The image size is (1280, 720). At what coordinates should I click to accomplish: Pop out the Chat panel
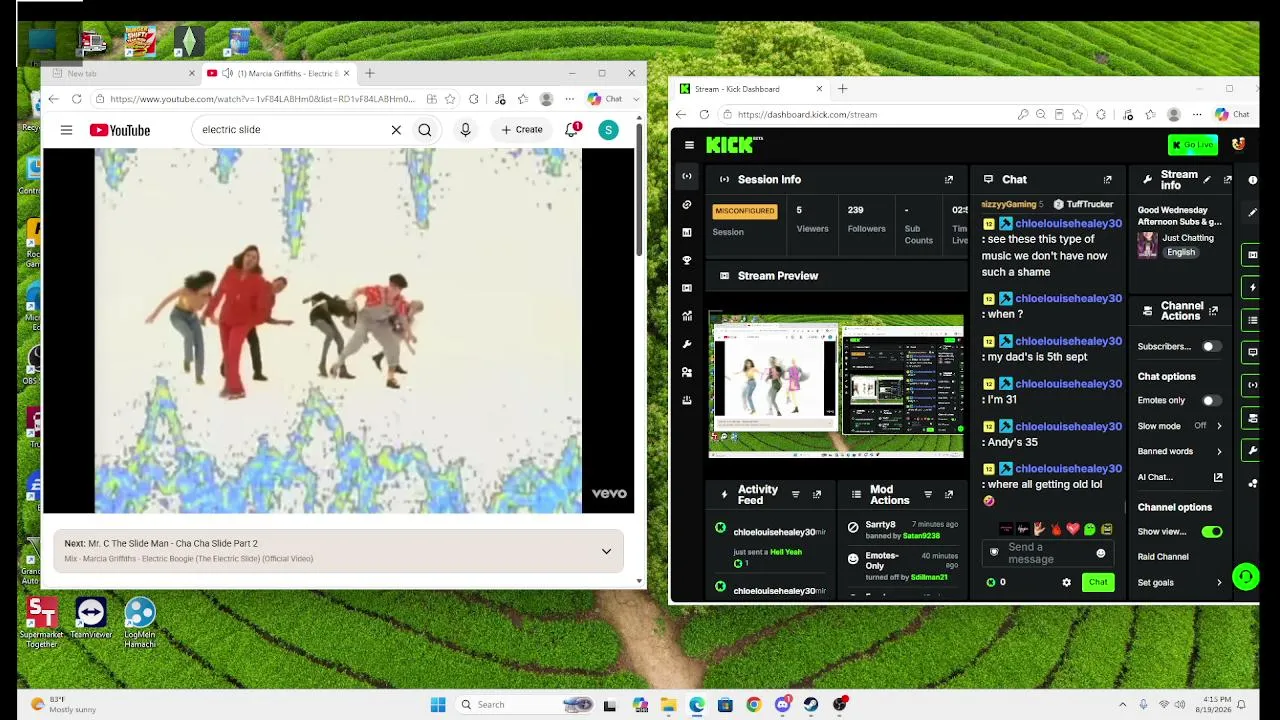click(x=1107, y=180)
